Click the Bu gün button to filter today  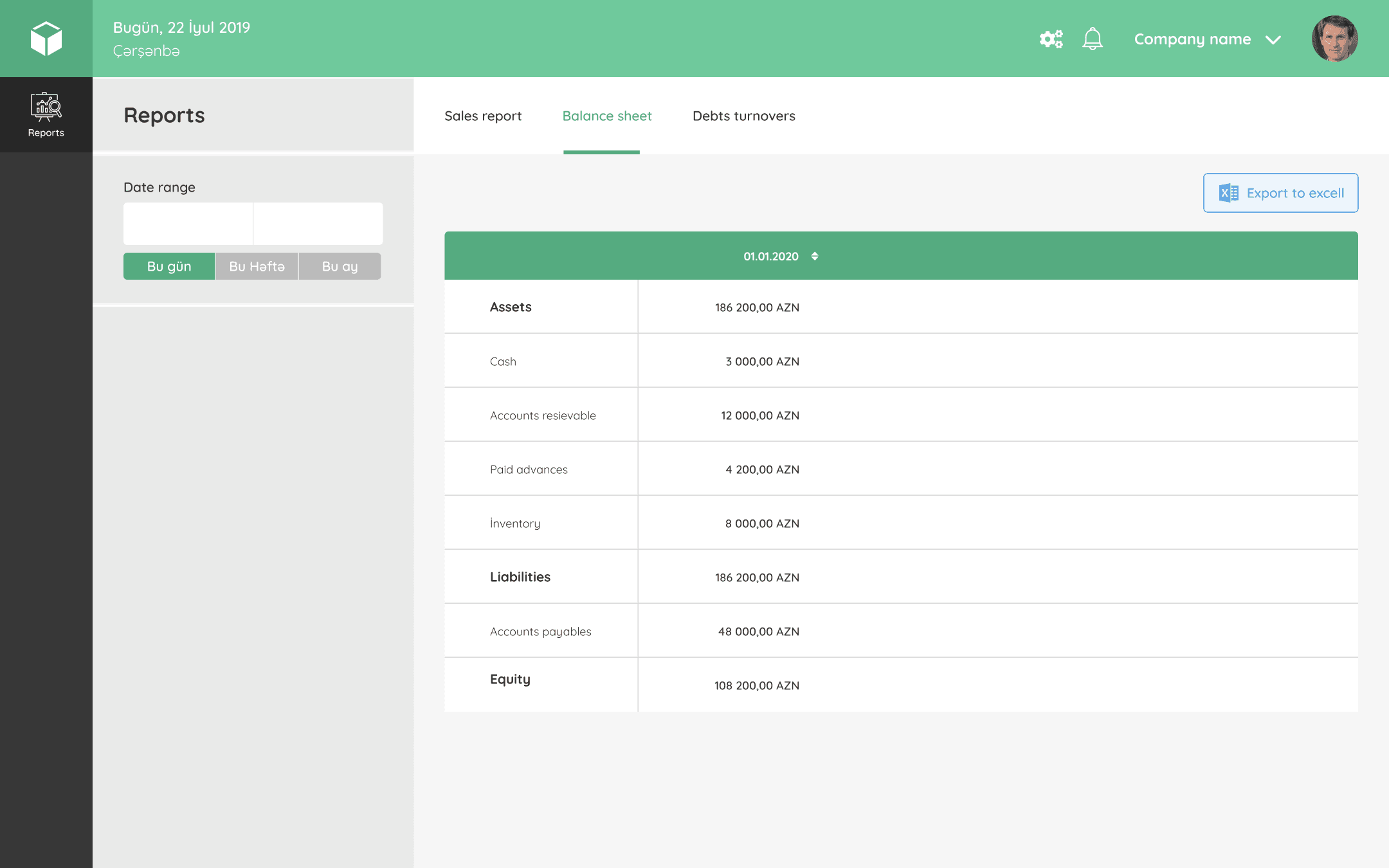[169, 266]
